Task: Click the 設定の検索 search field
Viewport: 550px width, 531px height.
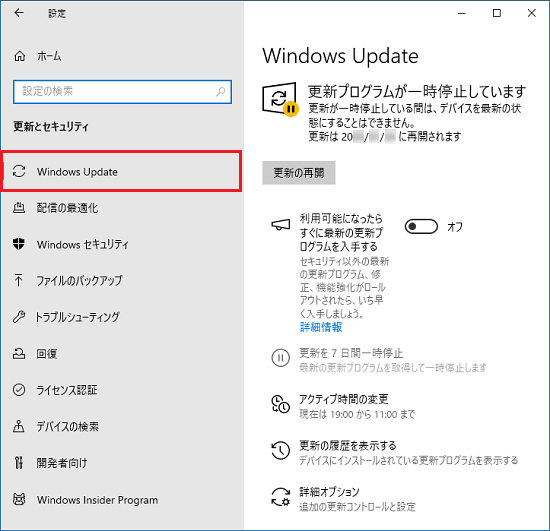Action: pyautogui.click(x=122, y=92)
